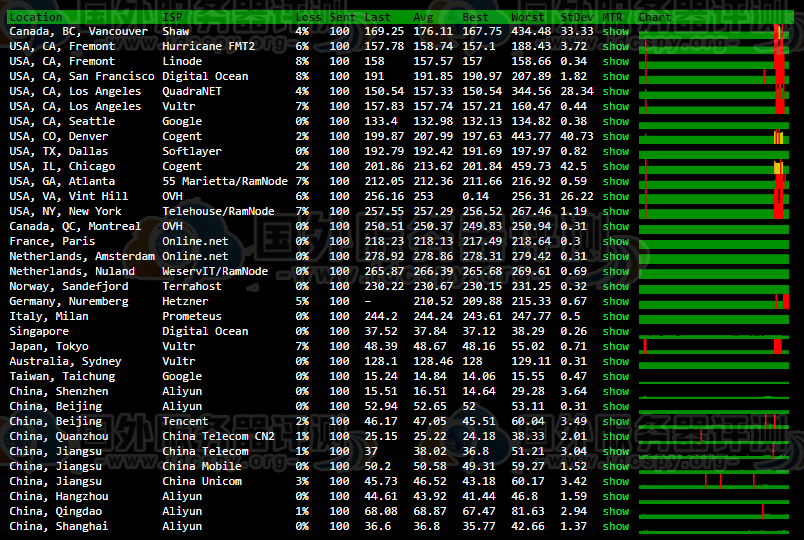Click the latency chart for Vancouver Shaw
This screenshot has height=540, width=804.
click(714, 32)
